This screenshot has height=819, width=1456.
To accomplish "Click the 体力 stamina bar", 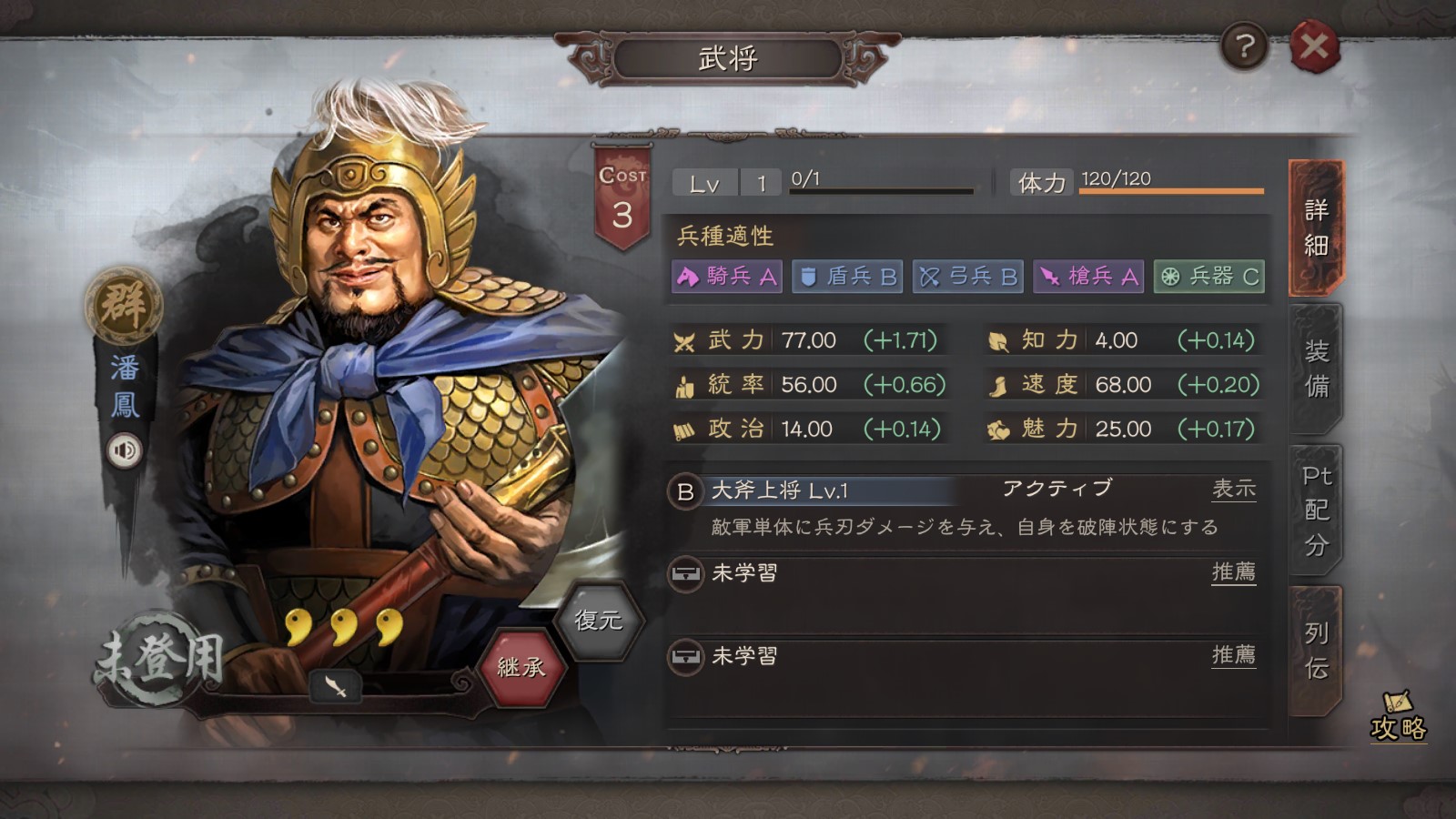I will [x=1171, y=190].
